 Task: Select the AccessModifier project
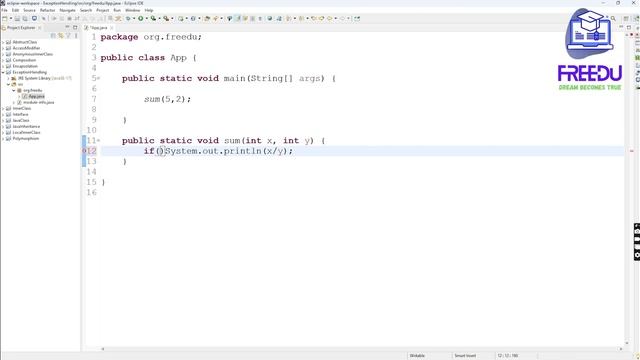tap(26, 48)
